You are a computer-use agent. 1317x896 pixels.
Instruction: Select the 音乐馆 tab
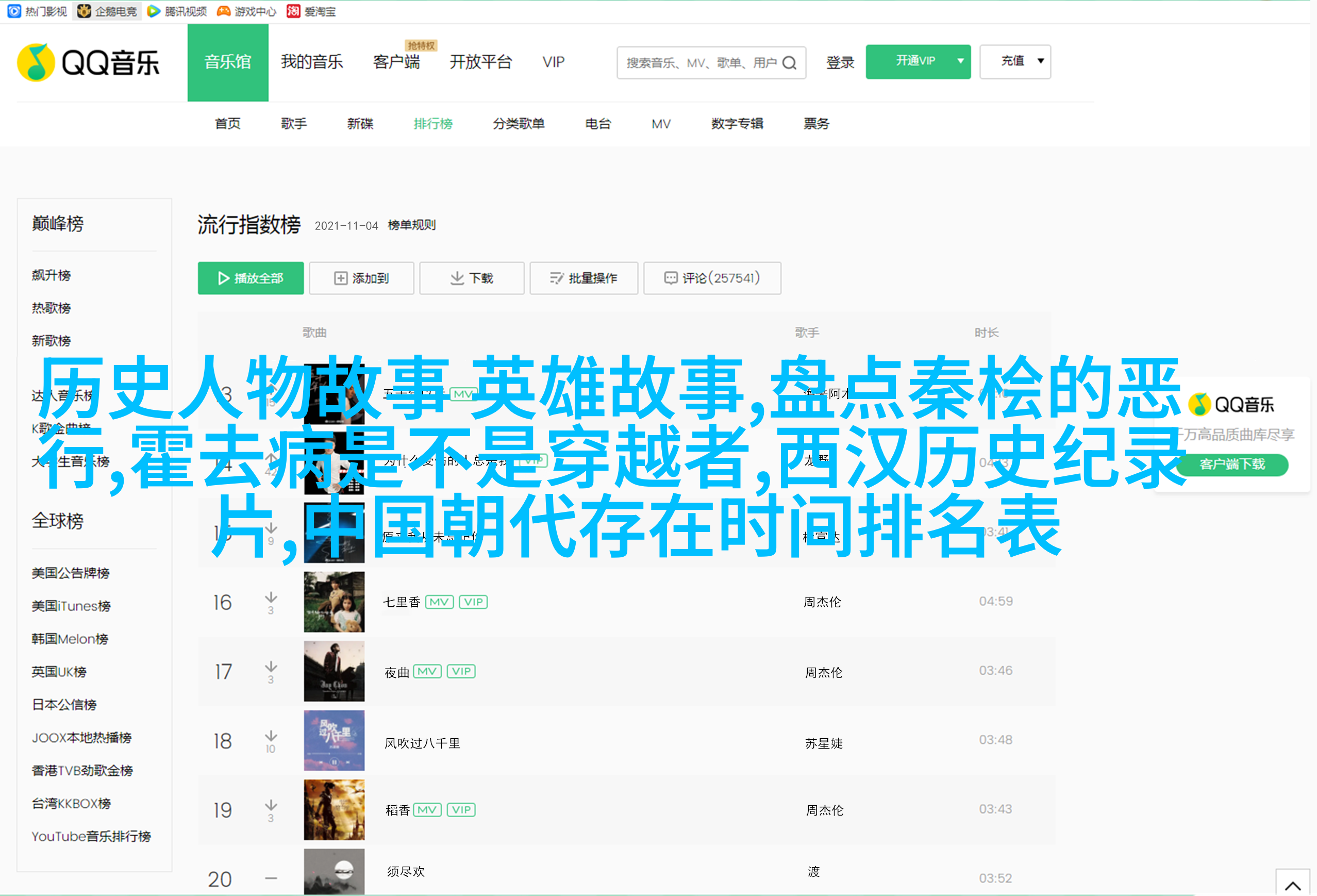(228, 62)
